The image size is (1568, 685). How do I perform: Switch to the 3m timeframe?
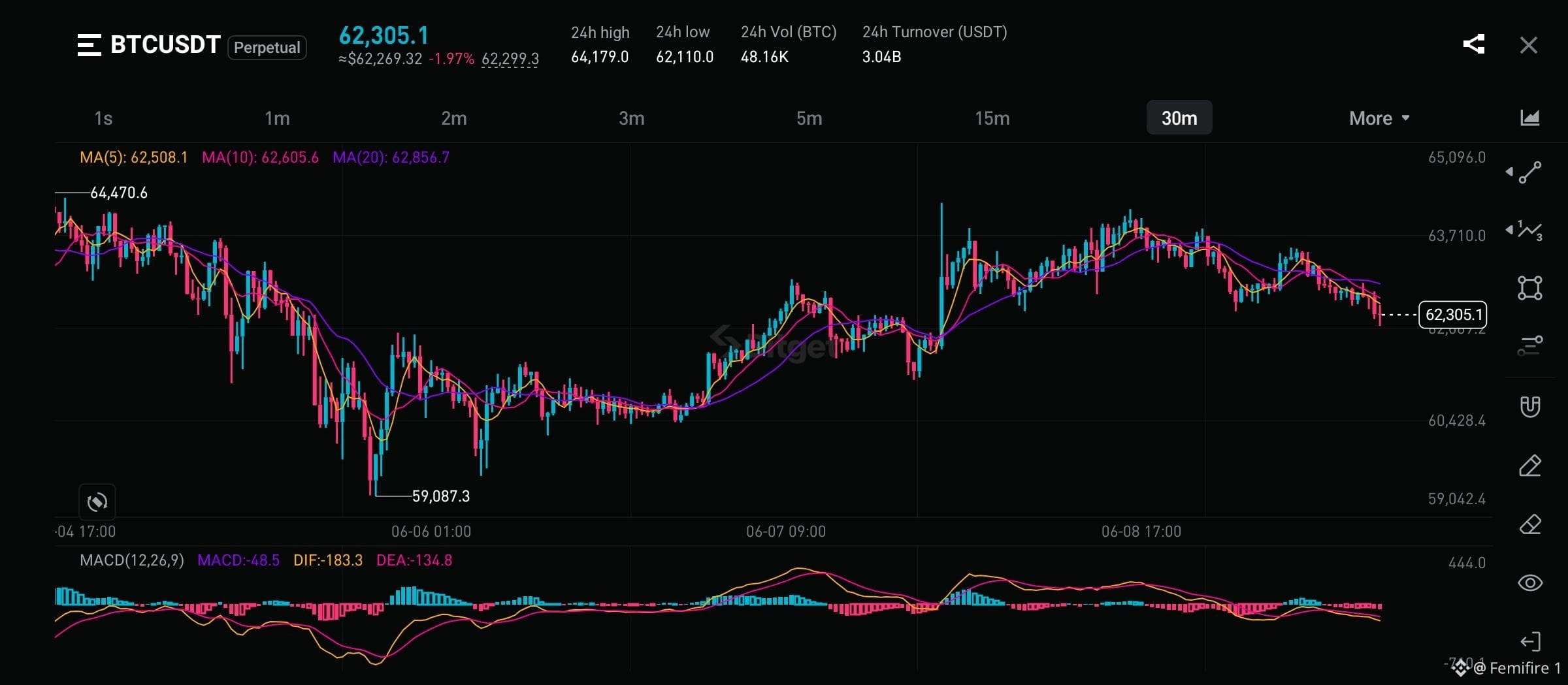pyautogui.click(x=631, y=118)
